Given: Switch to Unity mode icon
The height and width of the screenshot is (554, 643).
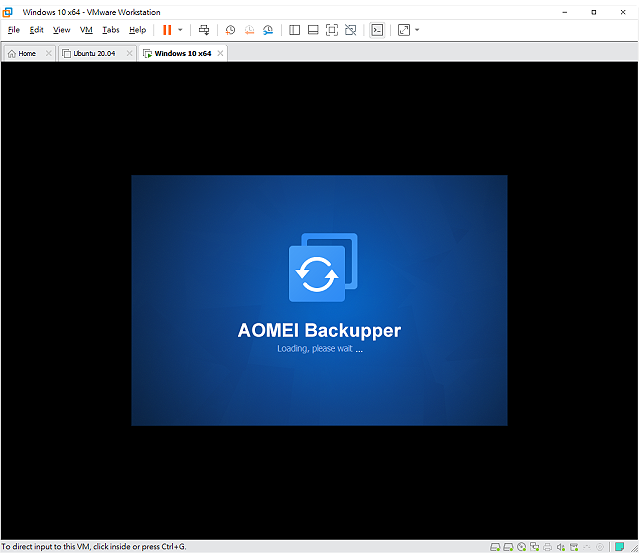Looking at the screenshot, I should (351, 30).
